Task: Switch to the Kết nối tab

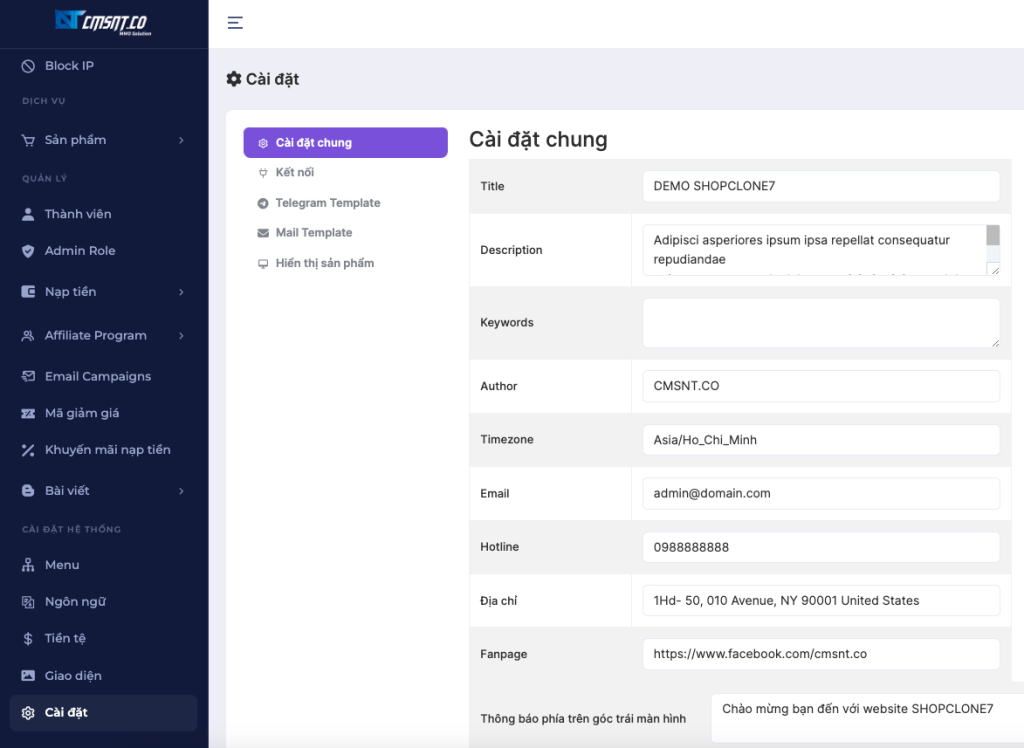Action: pyautogui.click(x=294, y=173)
